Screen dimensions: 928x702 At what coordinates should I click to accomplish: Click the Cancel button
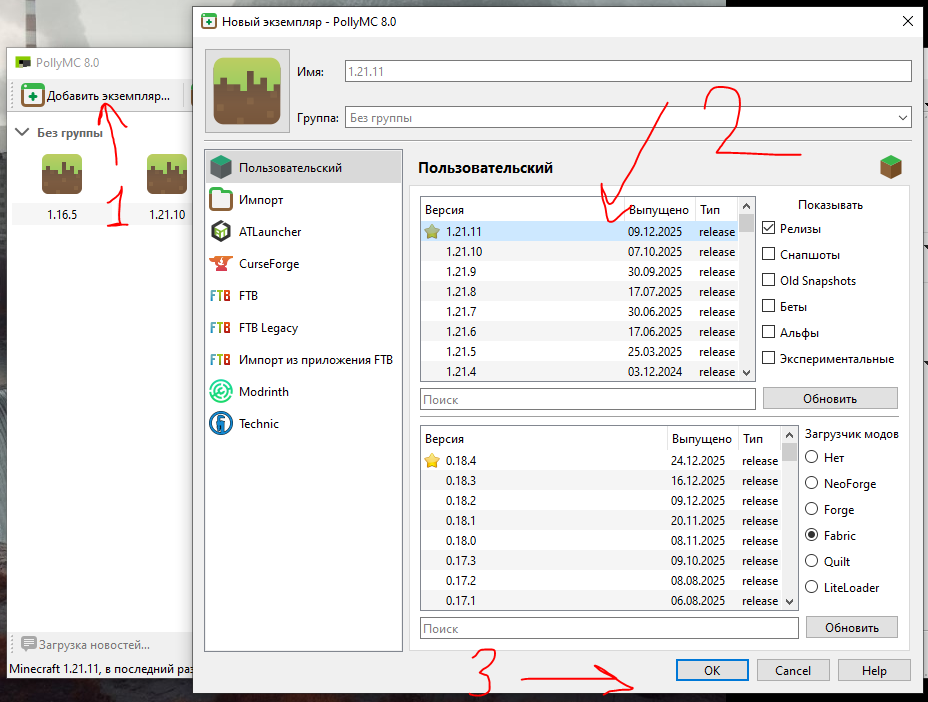793,670
